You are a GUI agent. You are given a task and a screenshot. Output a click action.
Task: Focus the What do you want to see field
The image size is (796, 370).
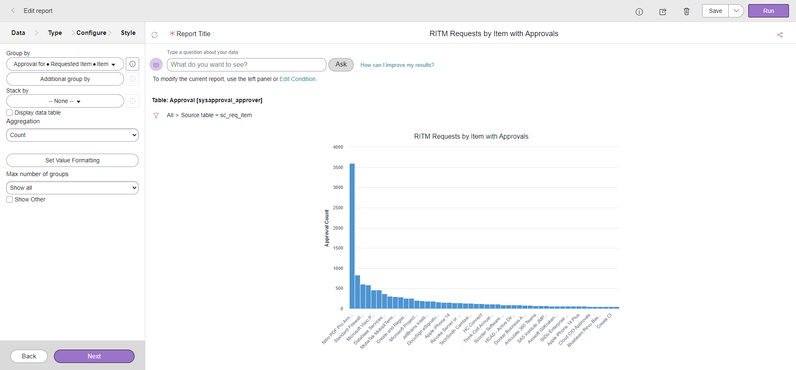(246, 65)
